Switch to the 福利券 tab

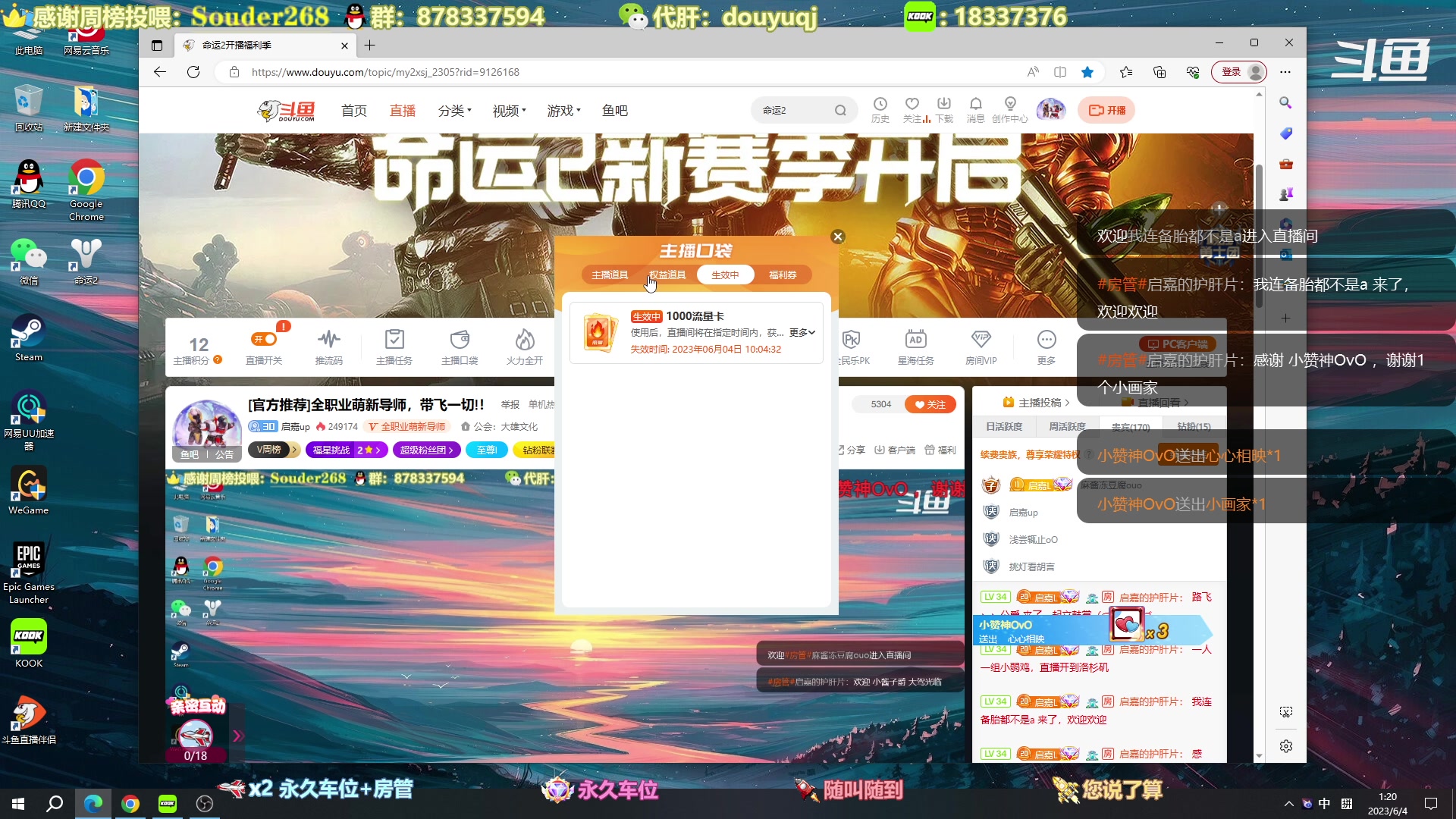[783, 275]
